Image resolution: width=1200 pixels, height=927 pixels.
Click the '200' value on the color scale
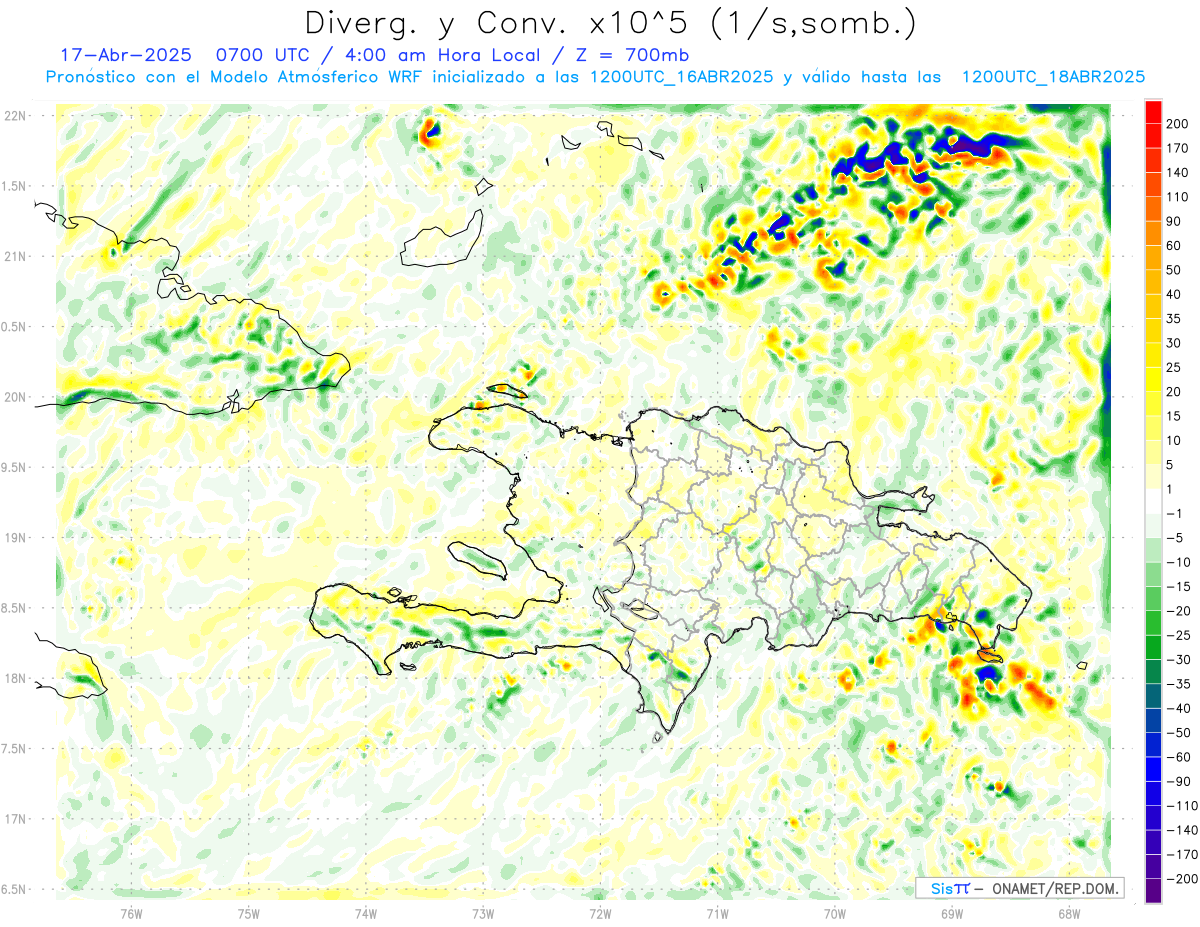(1178, 124)
